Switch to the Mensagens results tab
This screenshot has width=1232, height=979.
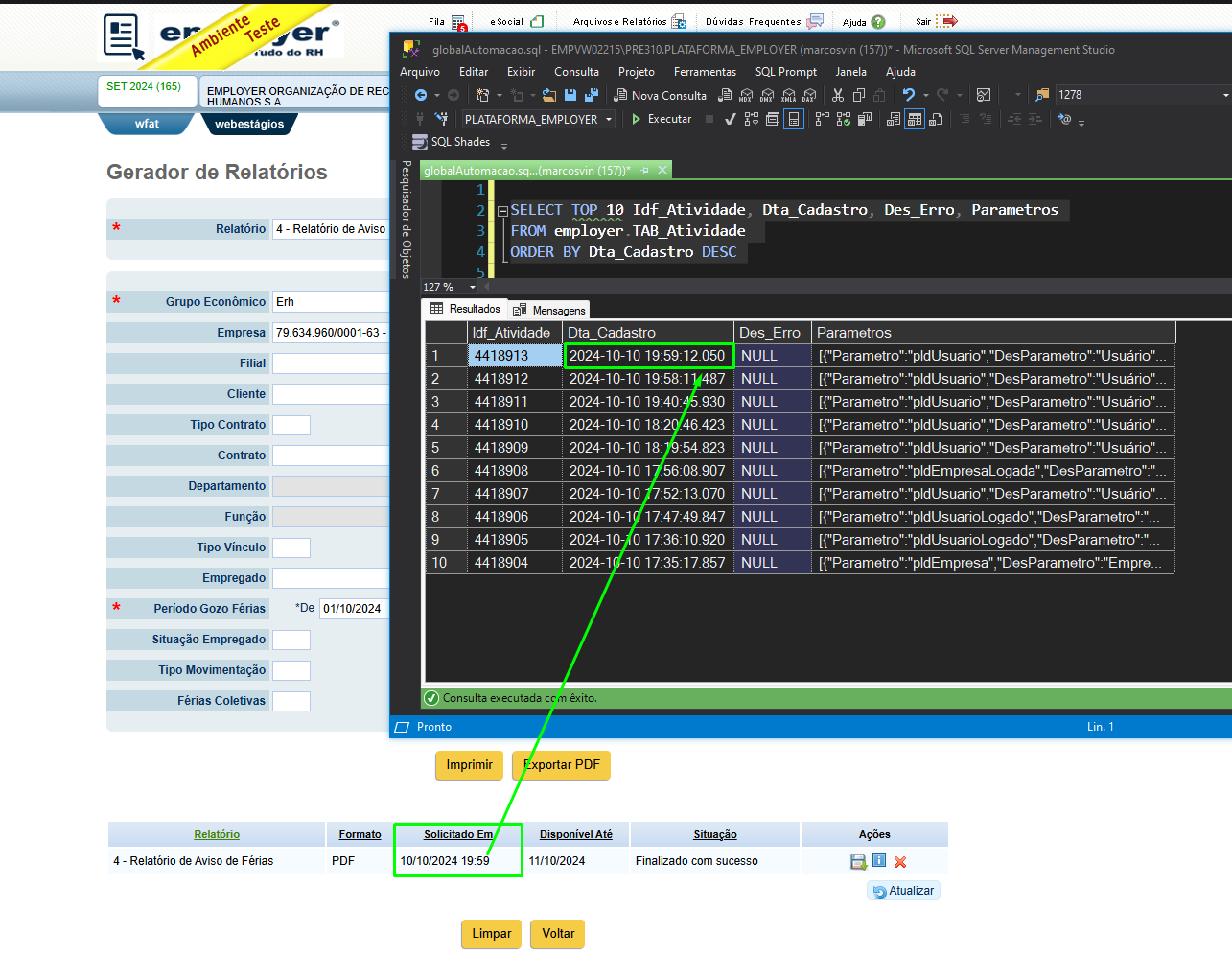coord(549,310)
